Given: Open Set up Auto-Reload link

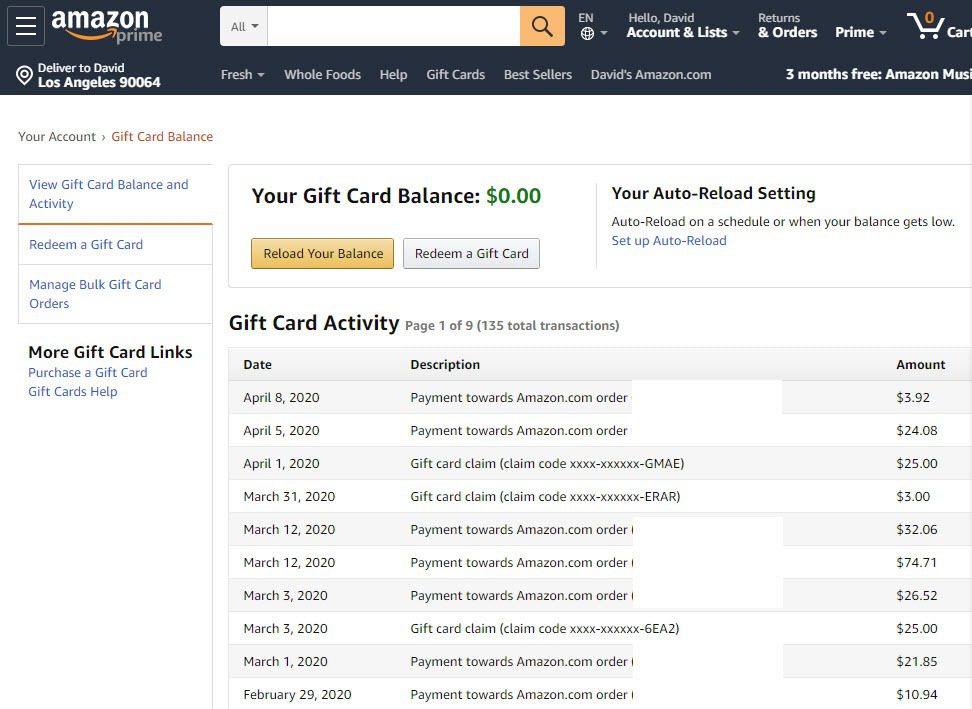Looking at the screenshot, I should click(669, 240).
